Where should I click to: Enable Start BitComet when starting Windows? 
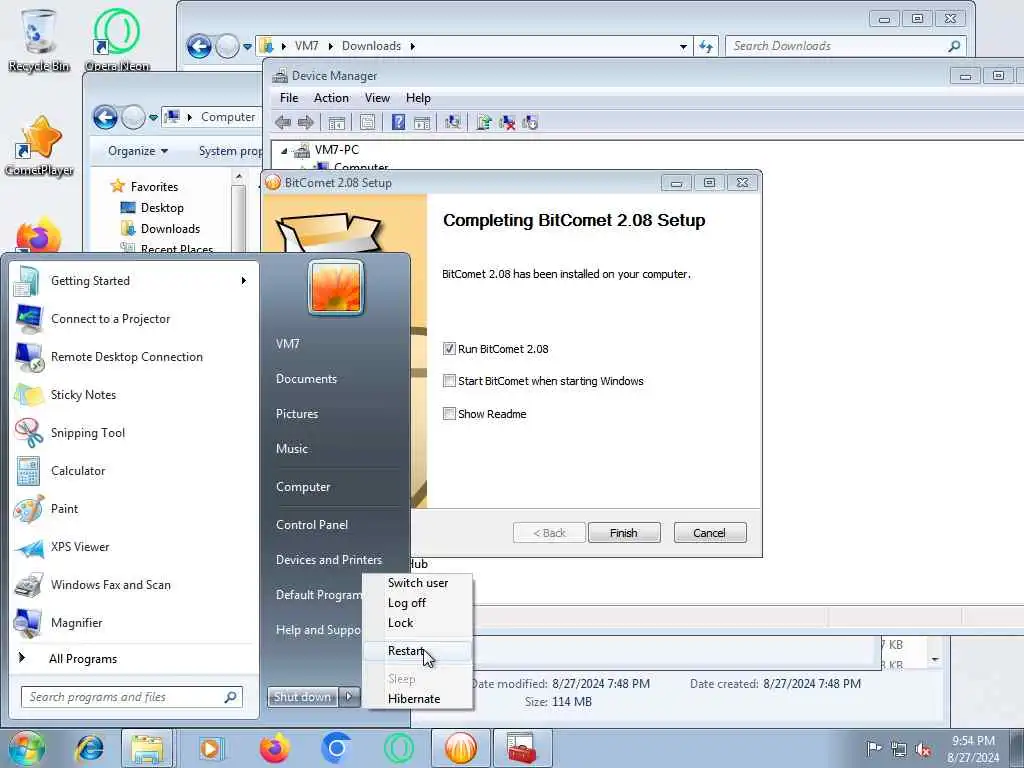[449, 381]
